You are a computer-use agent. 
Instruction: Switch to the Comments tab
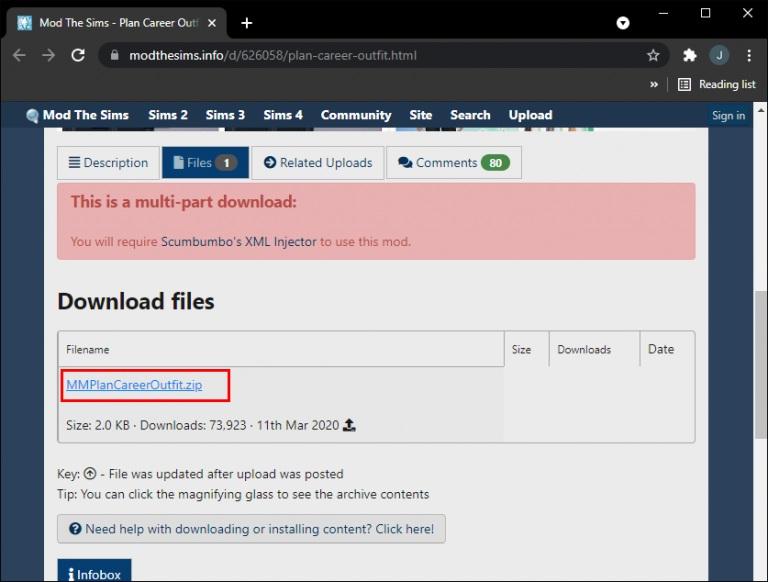coord(453,163)
